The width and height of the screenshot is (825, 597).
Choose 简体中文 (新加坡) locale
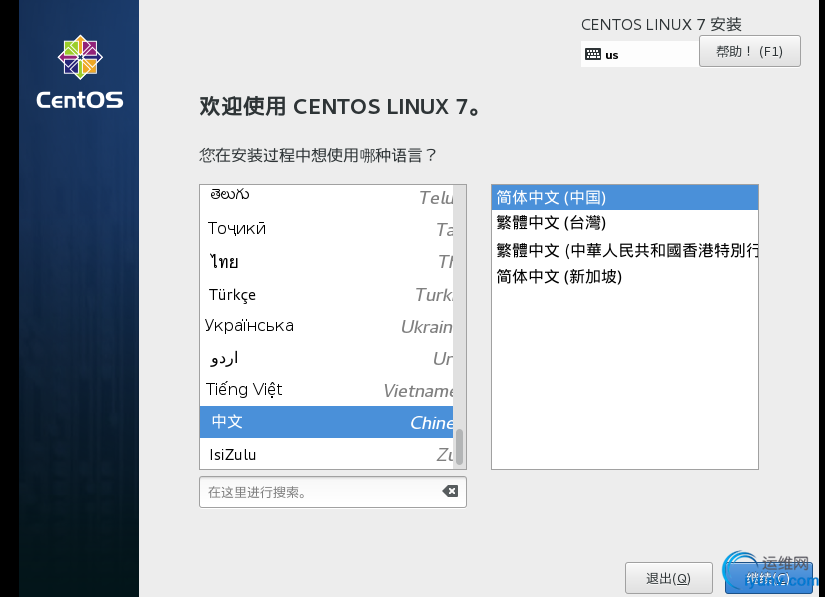(625, 276)
